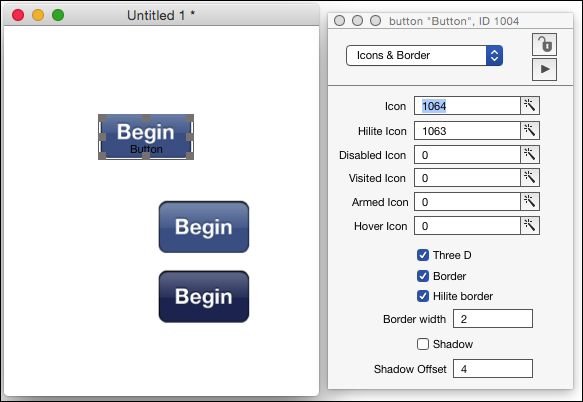Click the selected Begin button with handles
Image resolution: width=583 pixels, height=402 pixels.
coord(146,137)
